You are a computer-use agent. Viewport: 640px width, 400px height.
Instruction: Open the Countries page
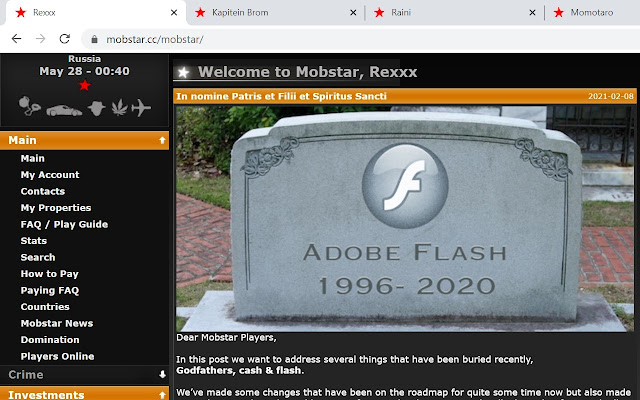coord(45,307)
